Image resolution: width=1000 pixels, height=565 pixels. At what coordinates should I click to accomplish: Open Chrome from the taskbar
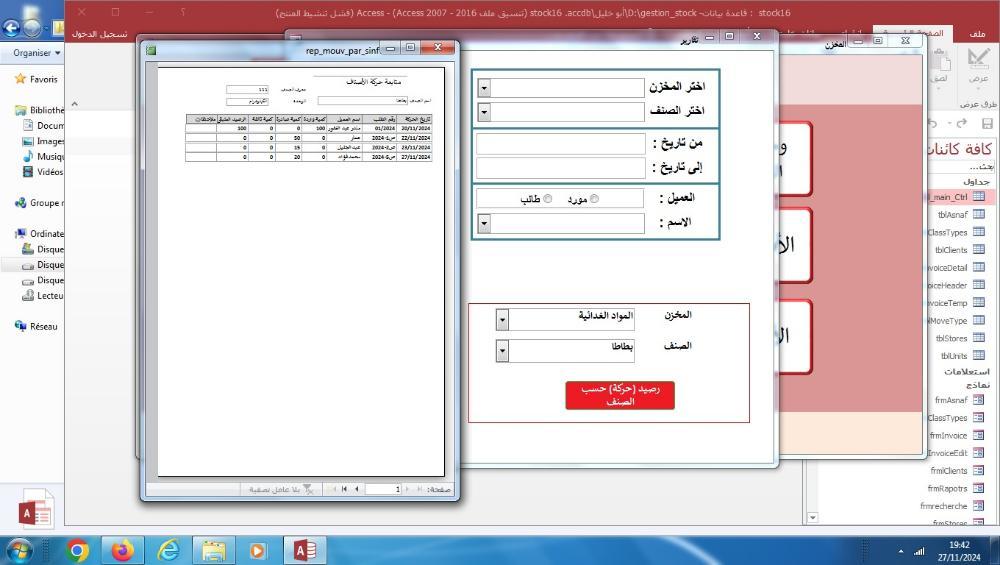(77, 550)
